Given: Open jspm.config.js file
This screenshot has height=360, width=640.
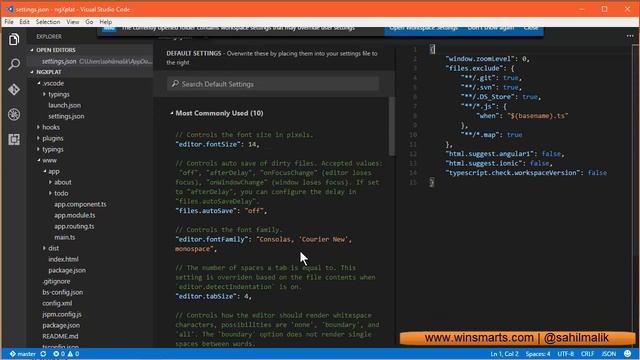Looking at the screenshot, I should pyautogui.click(x=62, y=315).
